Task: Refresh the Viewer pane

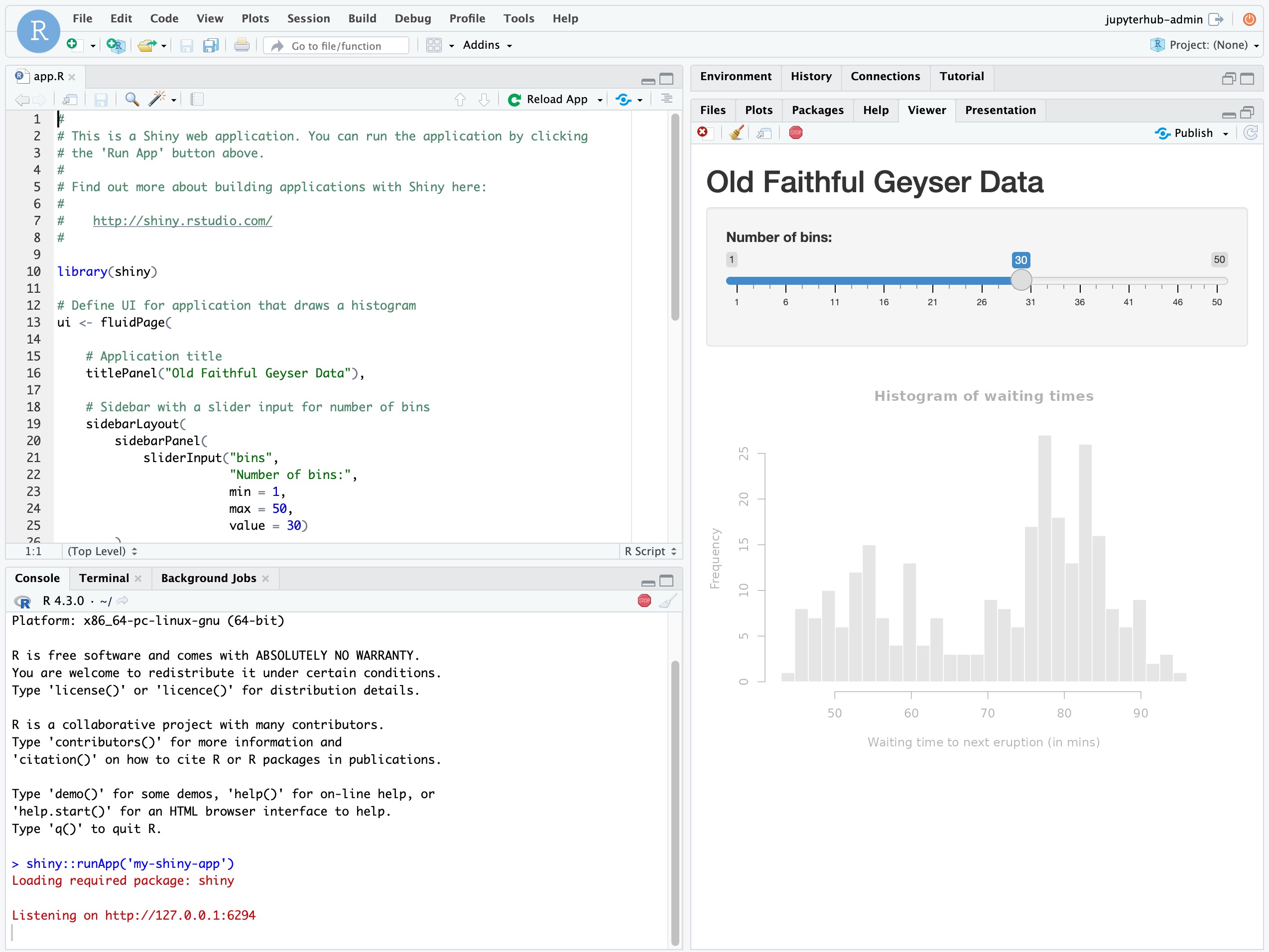Action: coord(1251,132)
